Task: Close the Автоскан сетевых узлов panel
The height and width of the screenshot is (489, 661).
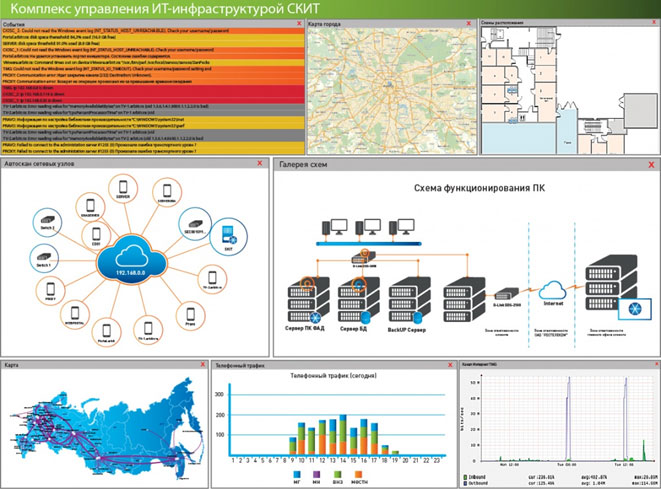Action: click(x=259, y=163)
